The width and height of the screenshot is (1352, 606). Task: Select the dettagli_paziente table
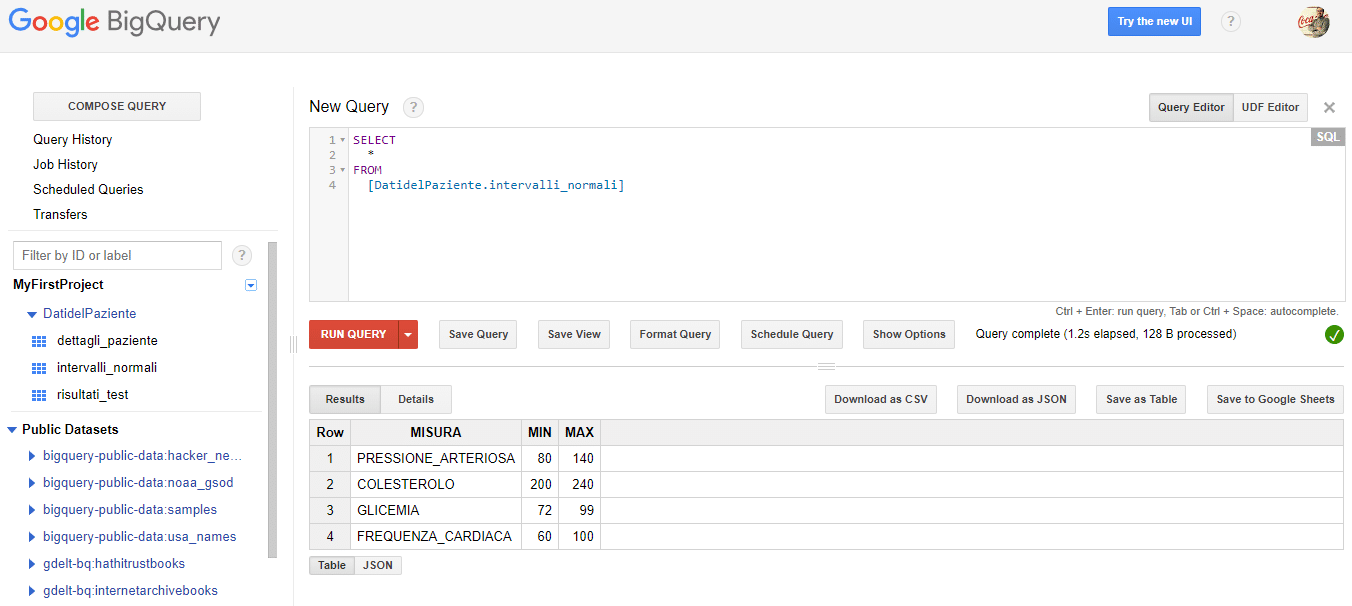pos(107,341)
